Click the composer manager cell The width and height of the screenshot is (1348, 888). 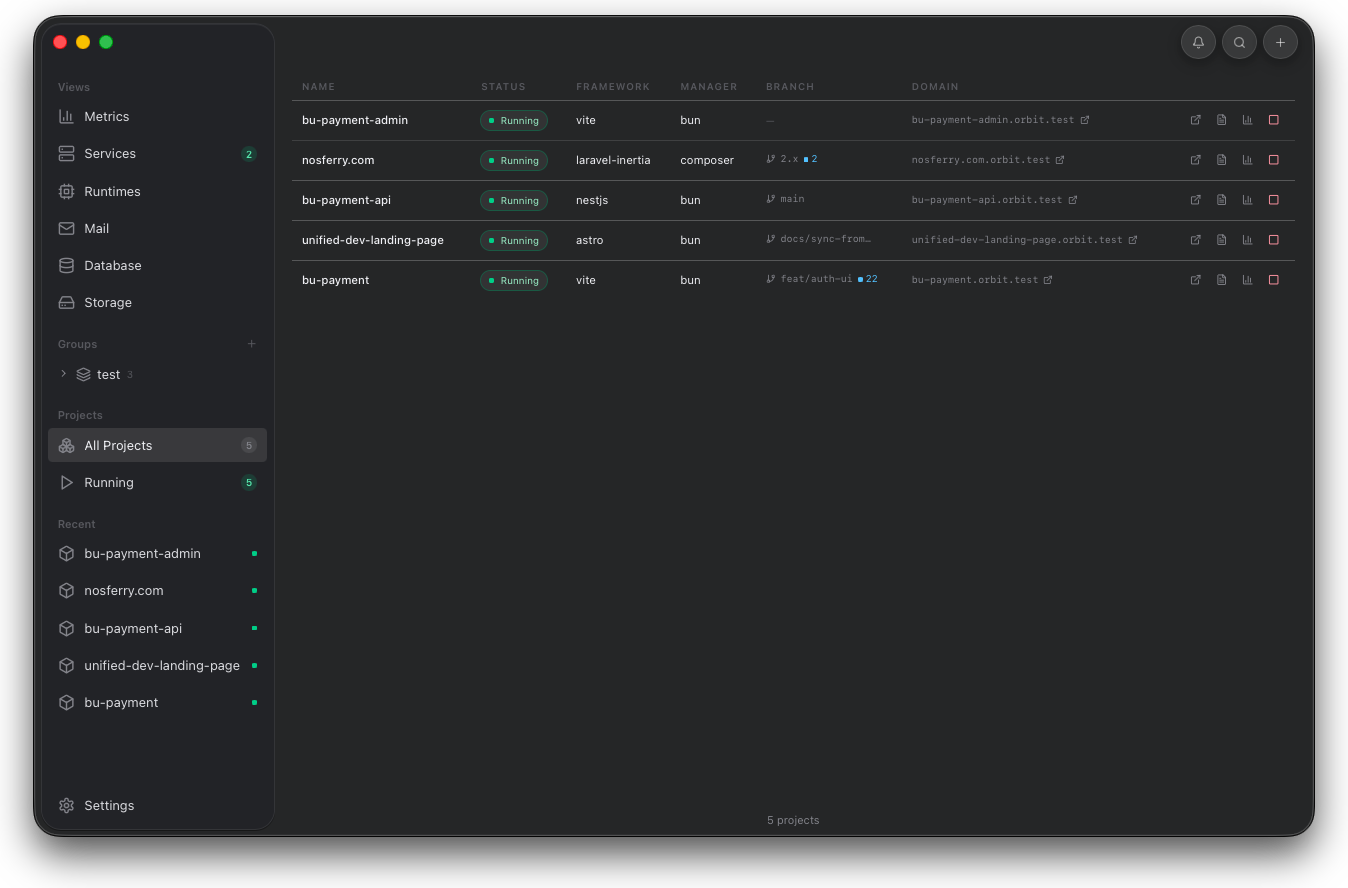707,160
